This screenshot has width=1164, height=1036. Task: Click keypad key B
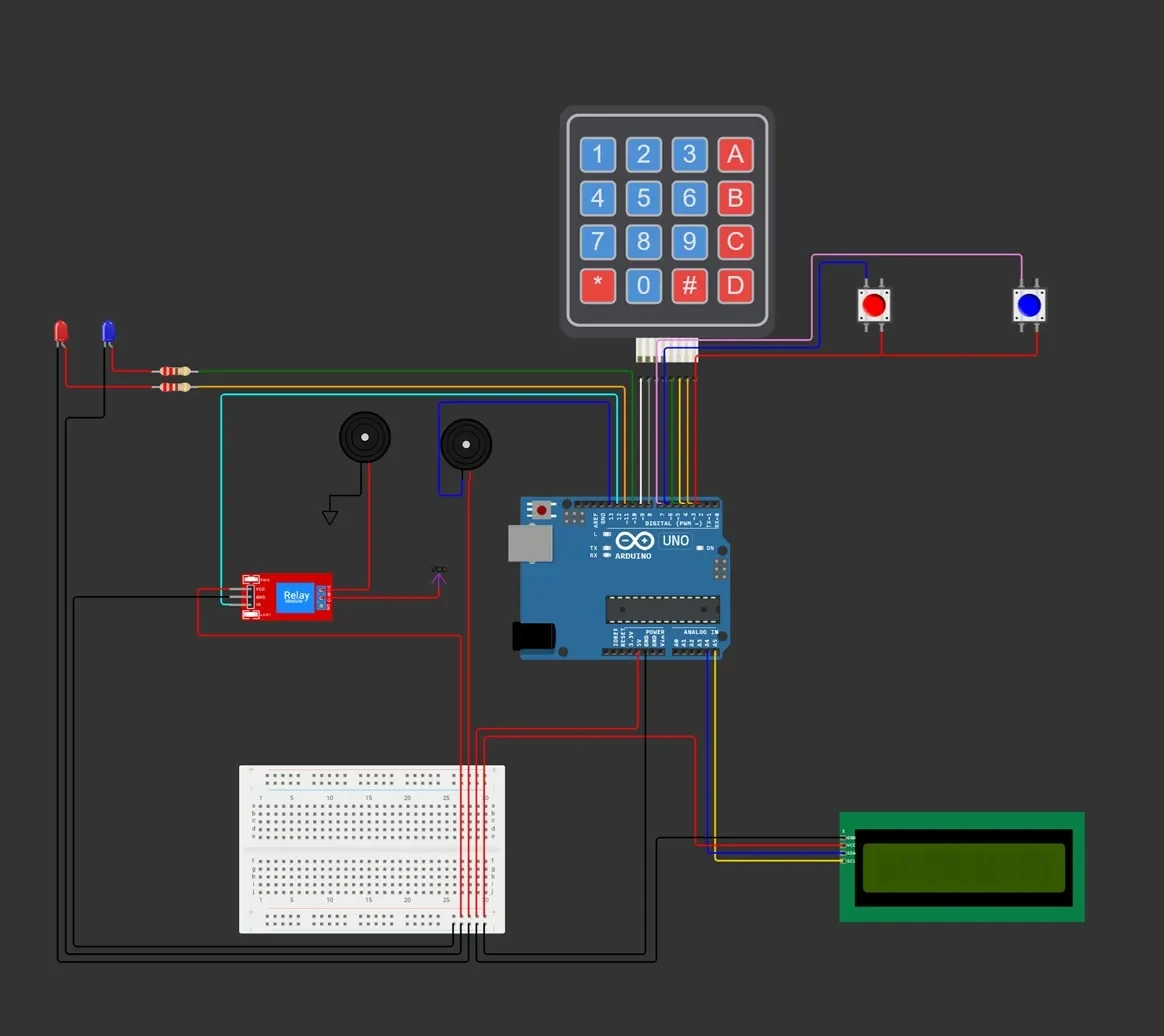pyautogui.click(x=736, y=199)
